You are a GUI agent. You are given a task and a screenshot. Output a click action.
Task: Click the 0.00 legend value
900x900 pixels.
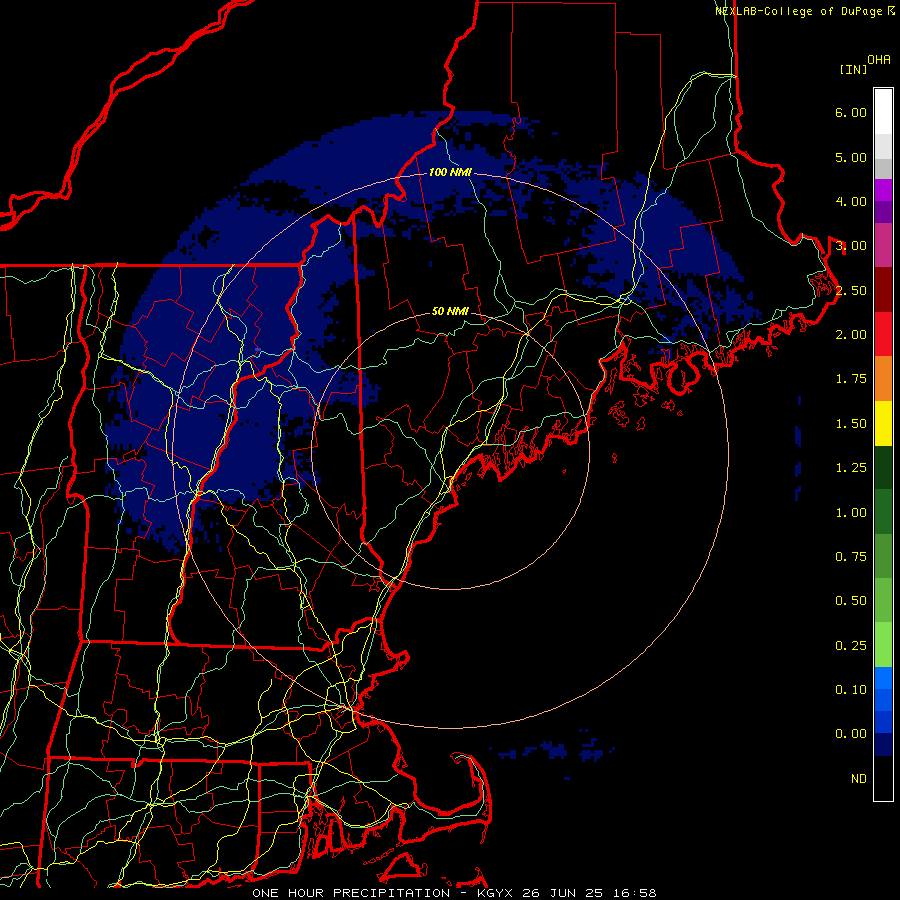click(x=851, y=734)
